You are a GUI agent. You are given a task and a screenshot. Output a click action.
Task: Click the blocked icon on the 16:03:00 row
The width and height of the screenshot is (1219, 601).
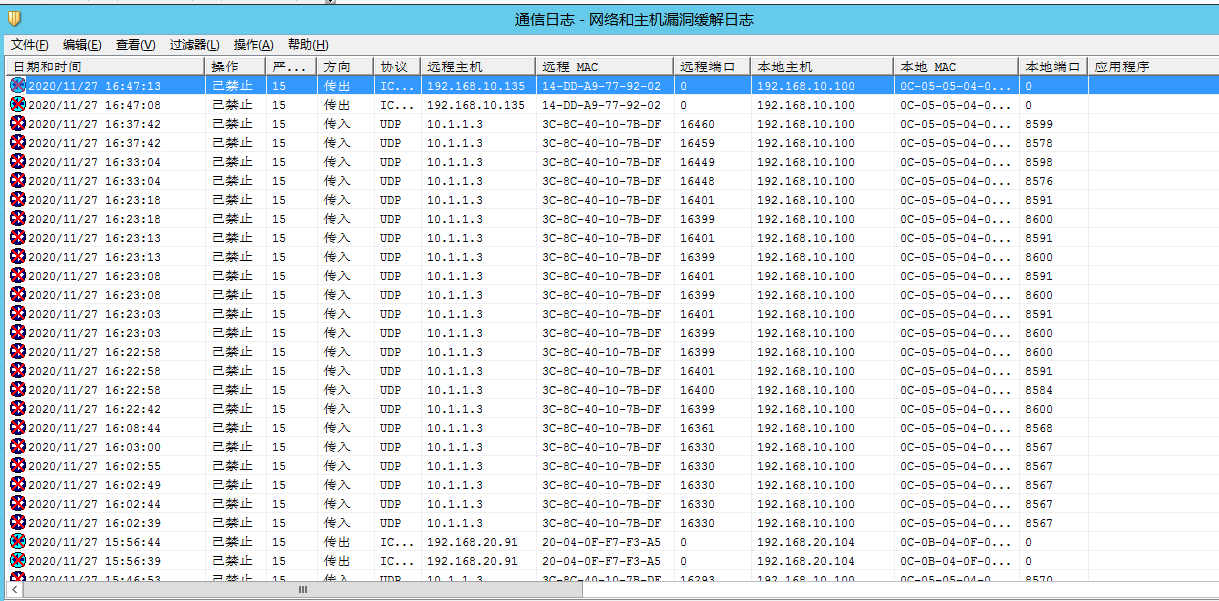point(18,447)
